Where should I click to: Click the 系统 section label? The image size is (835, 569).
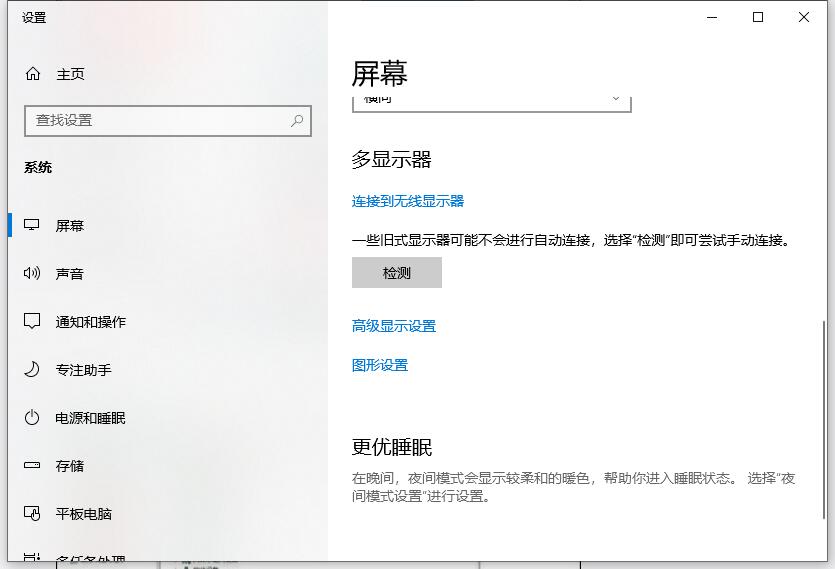click(38, 167)
